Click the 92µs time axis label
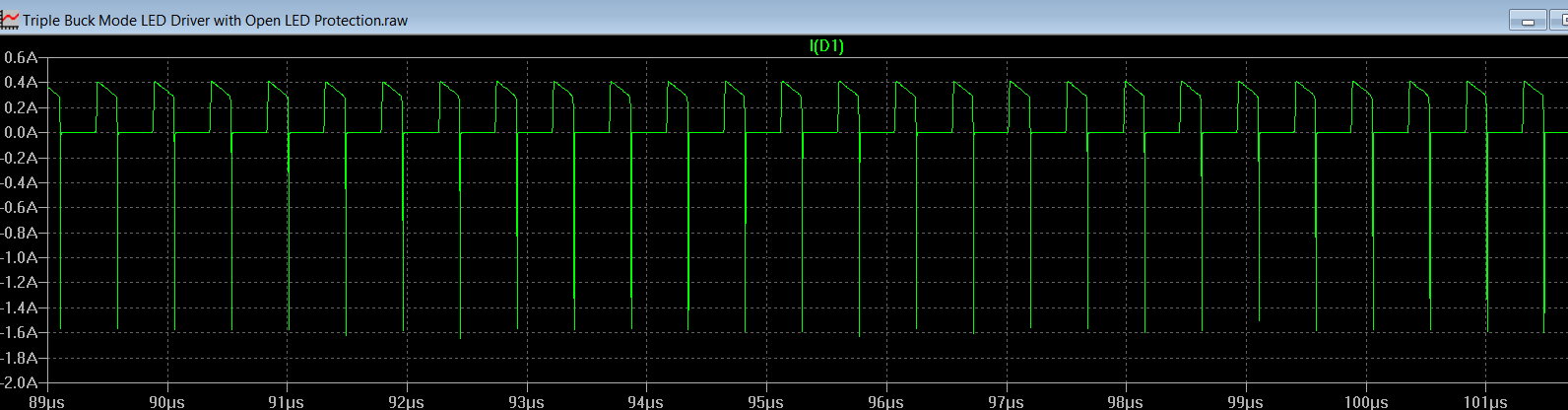This screenshot has height=410, width=1568. pos(407,402)
